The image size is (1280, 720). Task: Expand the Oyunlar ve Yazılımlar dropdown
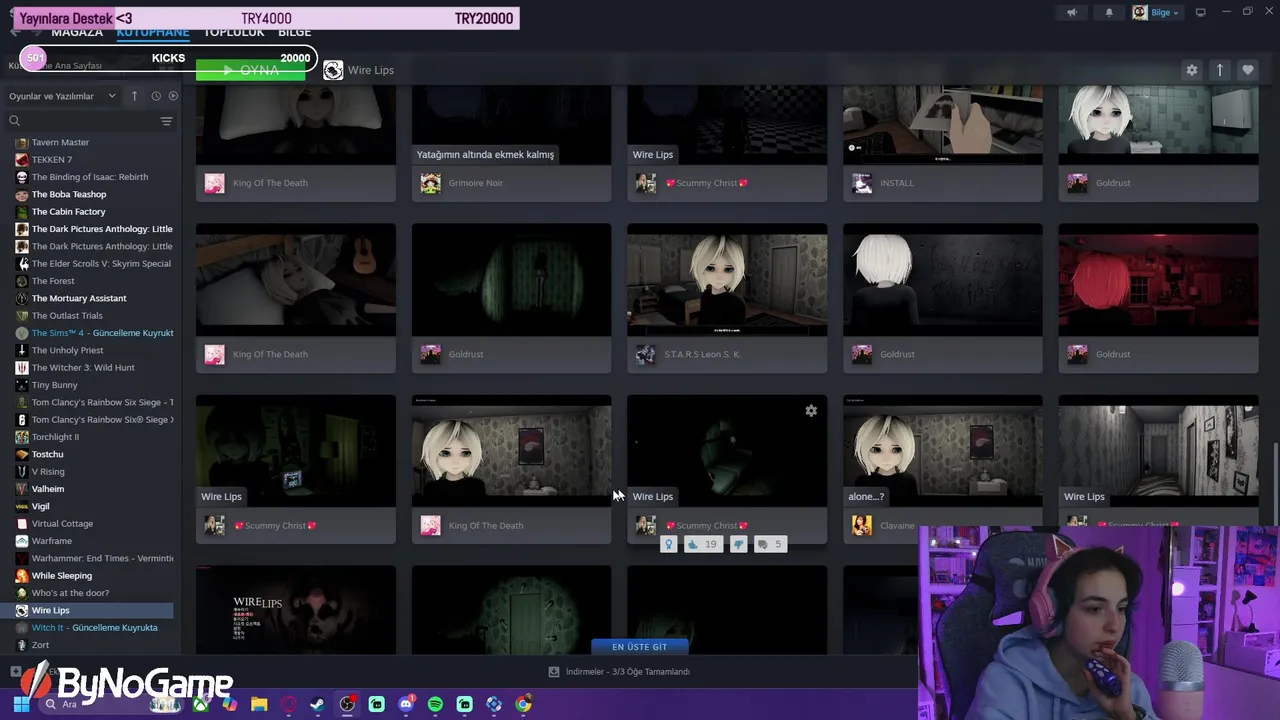pyautogui.click(x=63, y=96)
